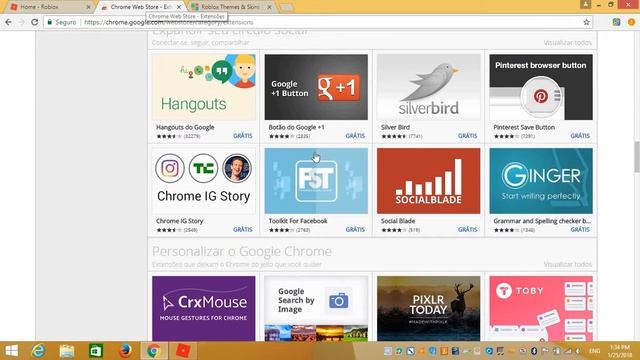
Task: Select the Chrome Web Store tab
Action: click(141, 7)
